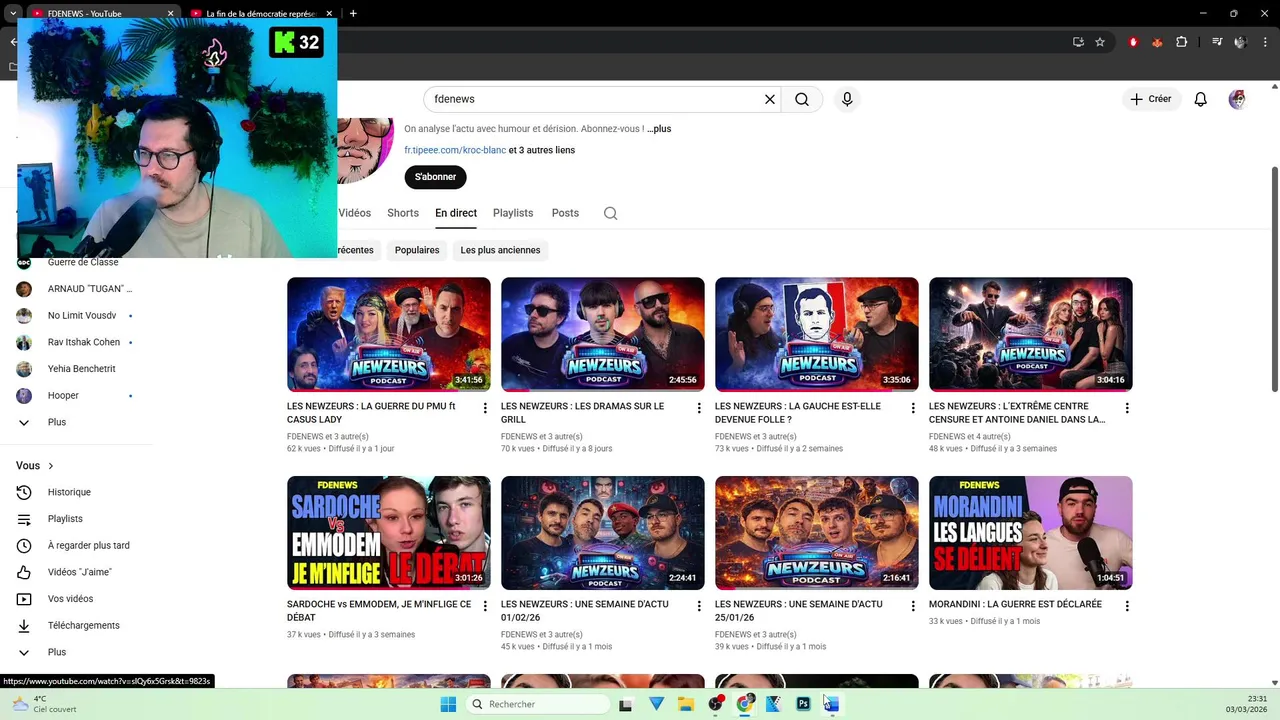This screenshot has width=1280, height=720.
Task: Switch to La fin de la démocratie tab
Action: tap(260, 13)
